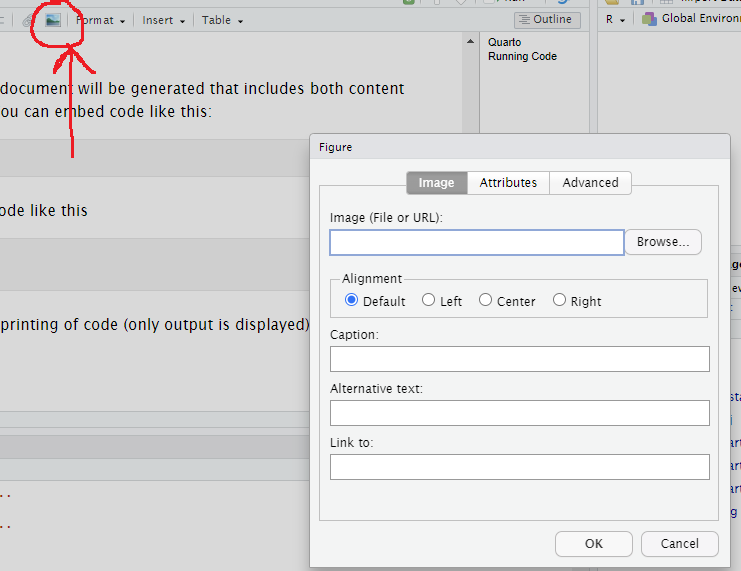The image size is (741, 571).
Task: Open the Format dropdown menu
Action: 100,20
